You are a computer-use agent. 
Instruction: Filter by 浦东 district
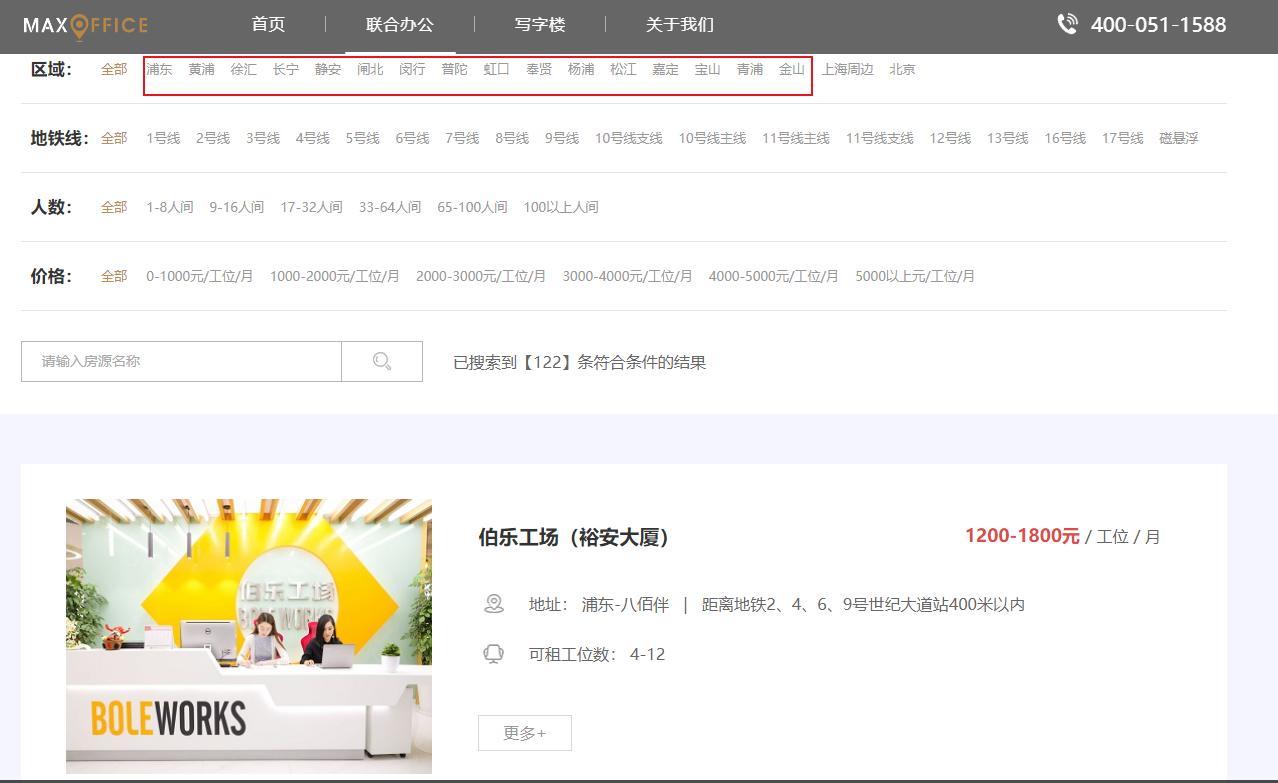pos(159,69)
